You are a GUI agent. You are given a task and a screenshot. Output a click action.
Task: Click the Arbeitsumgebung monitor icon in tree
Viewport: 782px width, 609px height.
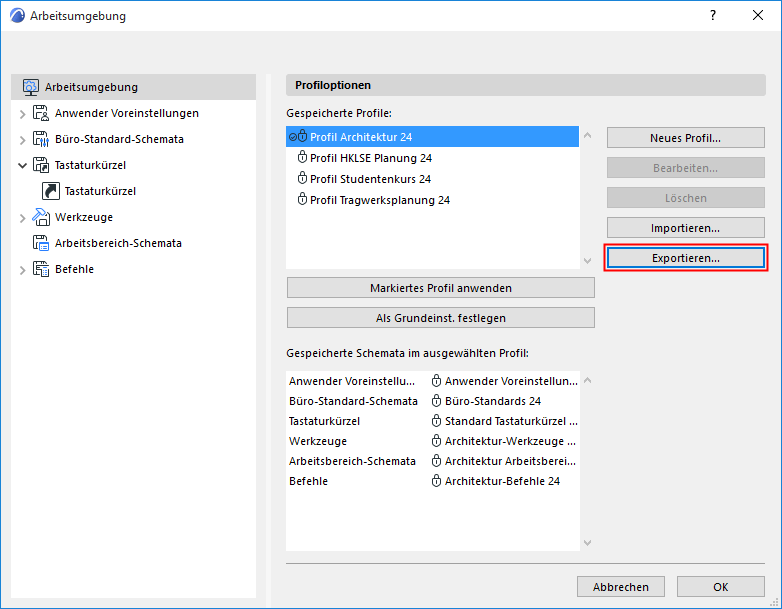pos(30,87)
